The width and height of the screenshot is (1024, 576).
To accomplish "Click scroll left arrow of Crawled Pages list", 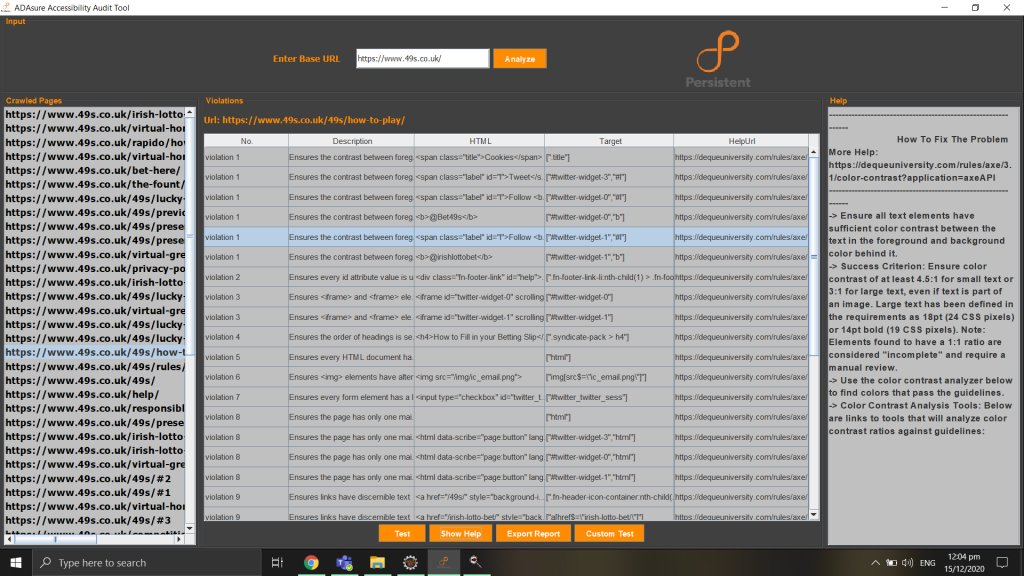I will [9, 539].
